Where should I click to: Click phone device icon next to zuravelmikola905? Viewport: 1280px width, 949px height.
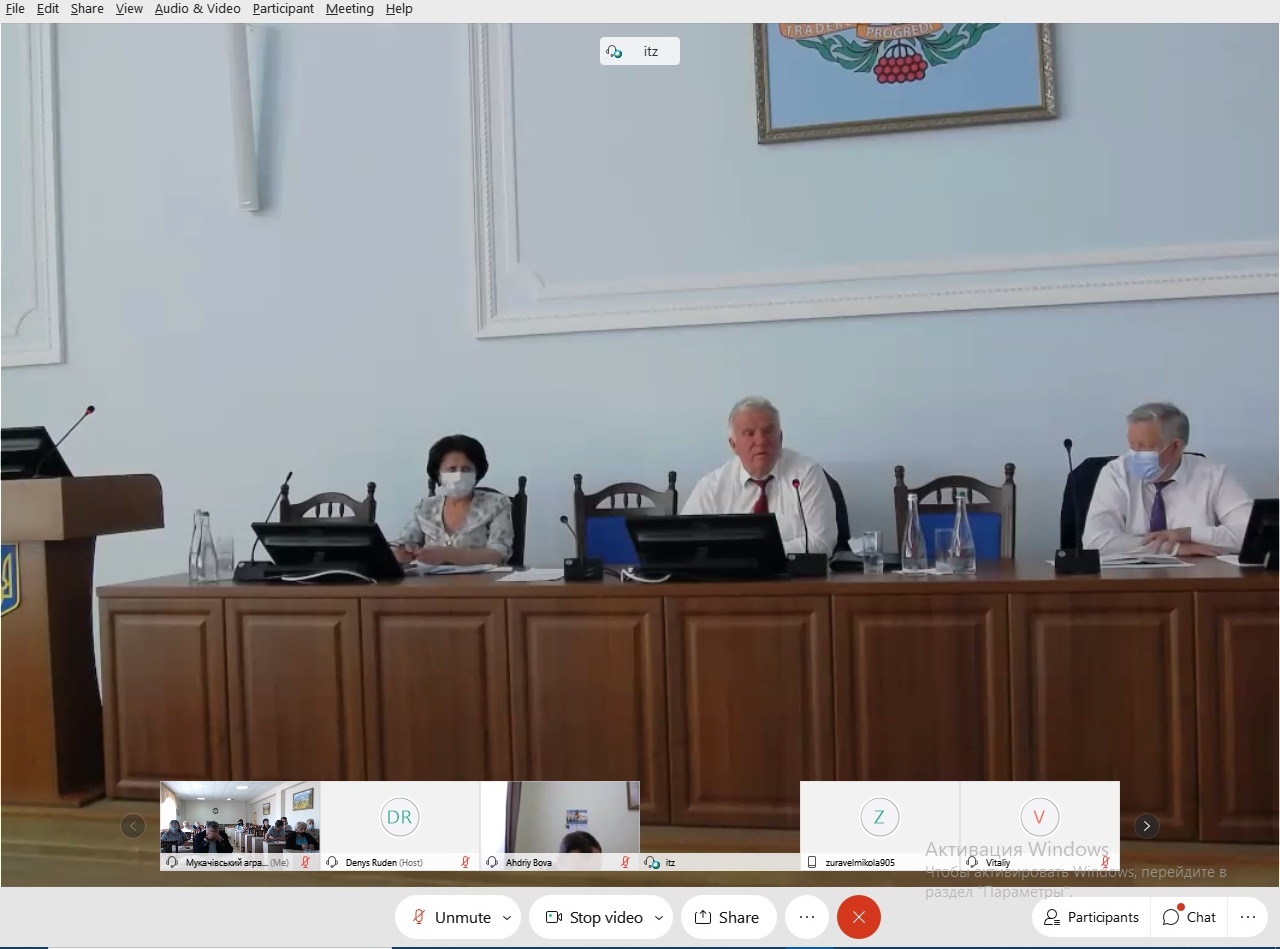(x=812, y=862)
